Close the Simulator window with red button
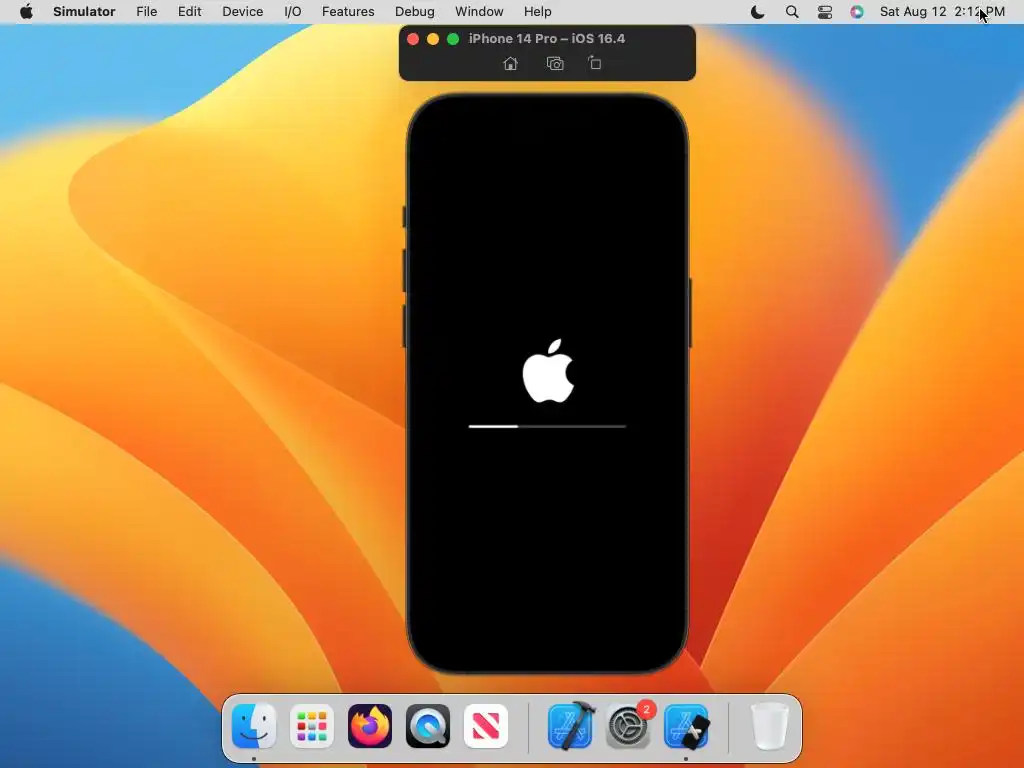Image resolution: width=1024 pixels, height=768 pixels. pyautogui.click(x=413, y=39)
